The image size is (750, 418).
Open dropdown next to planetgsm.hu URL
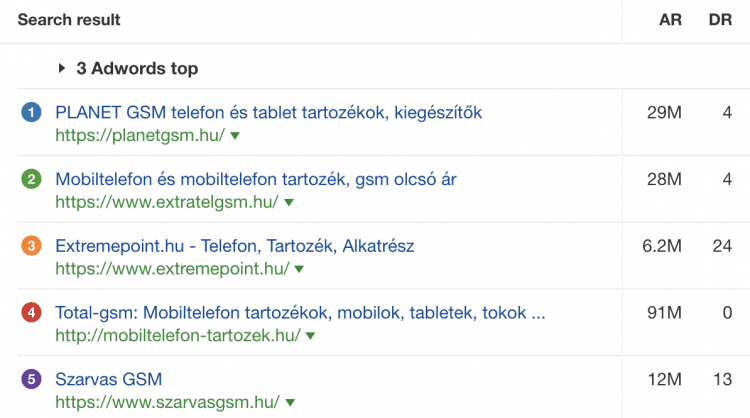pyautogui.click(x=235, y=135)
